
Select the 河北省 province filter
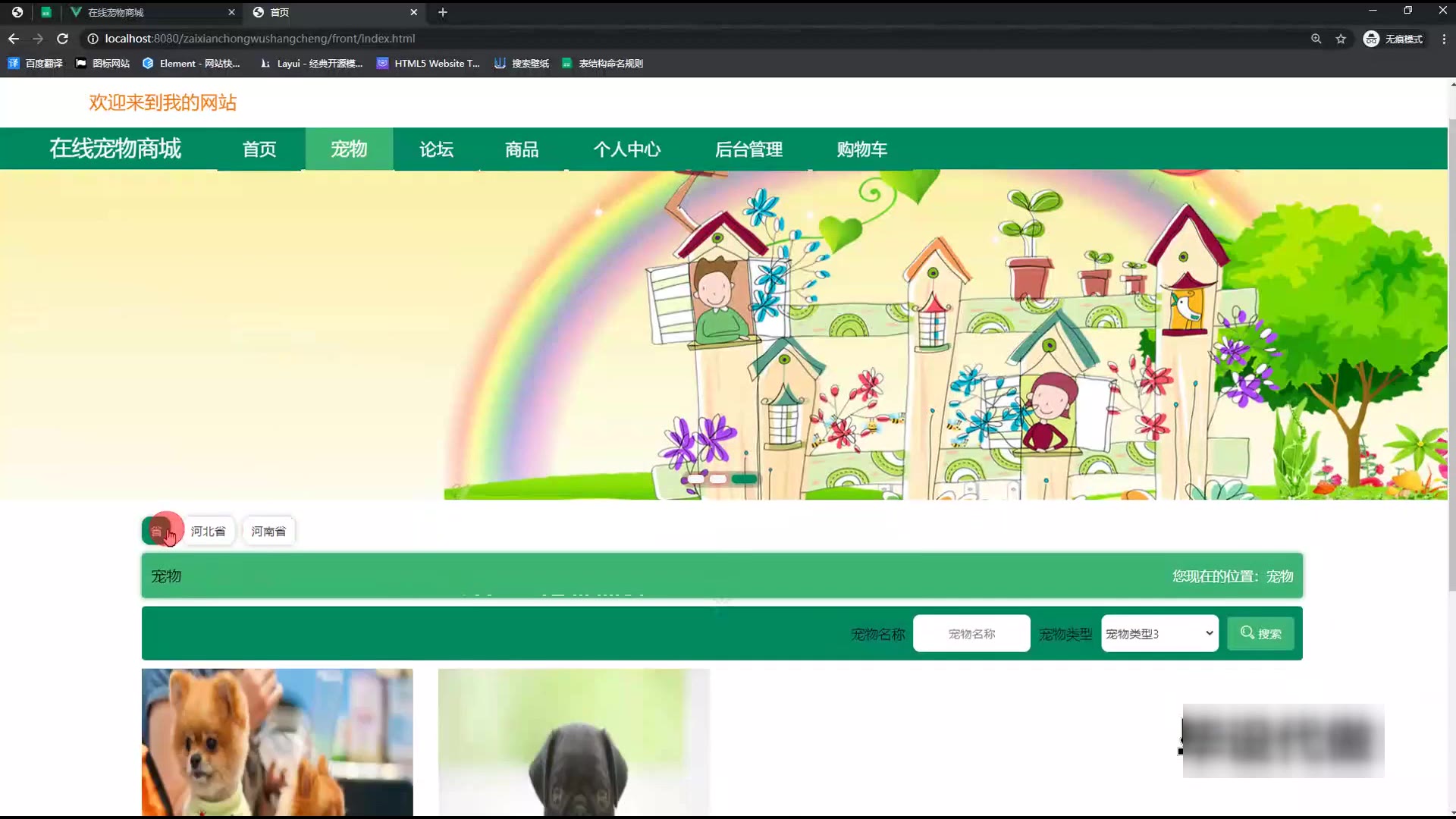click(x=208, y=532)
